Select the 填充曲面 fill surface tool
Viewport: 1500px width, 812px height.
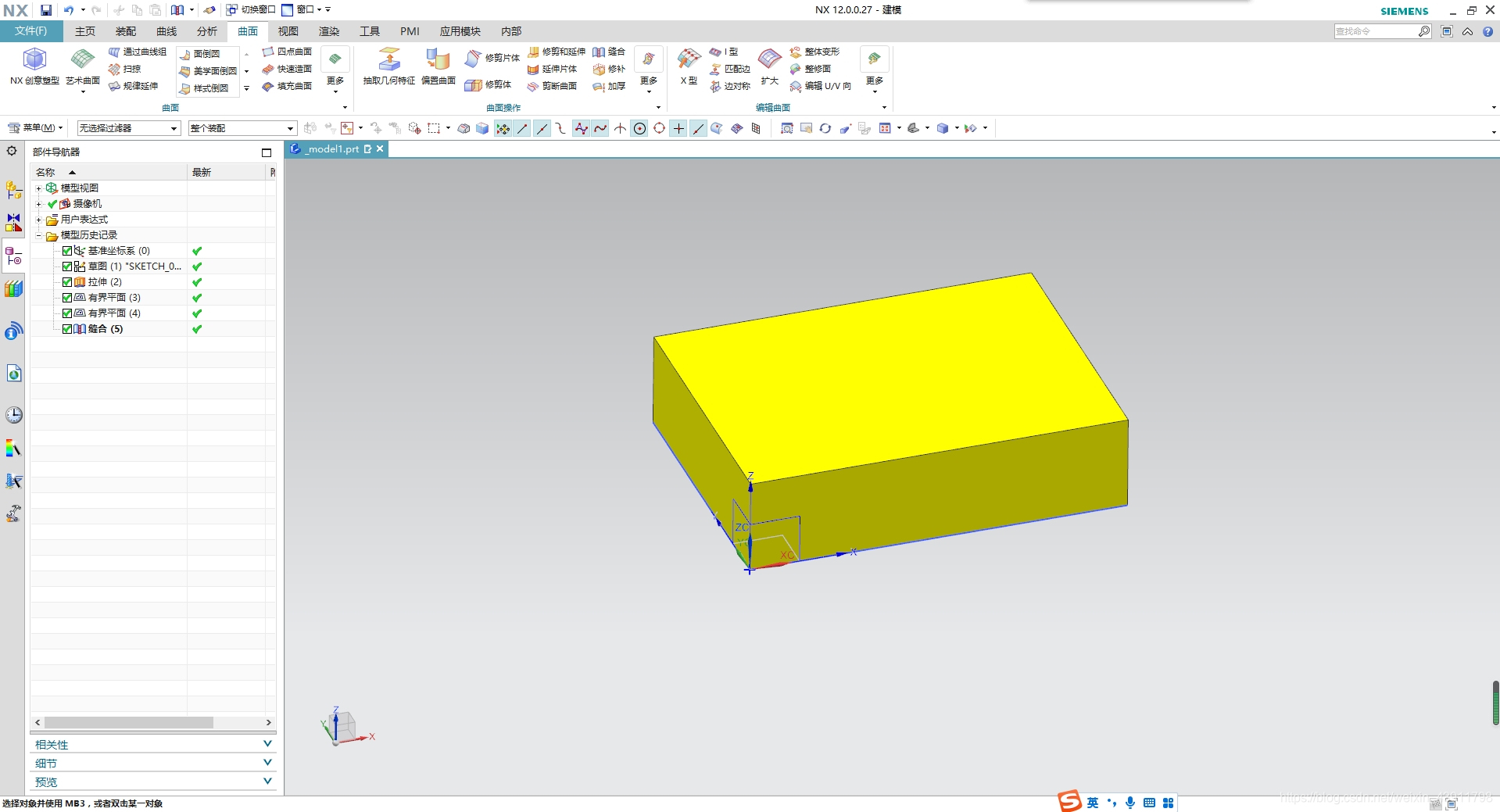[287, 86]
